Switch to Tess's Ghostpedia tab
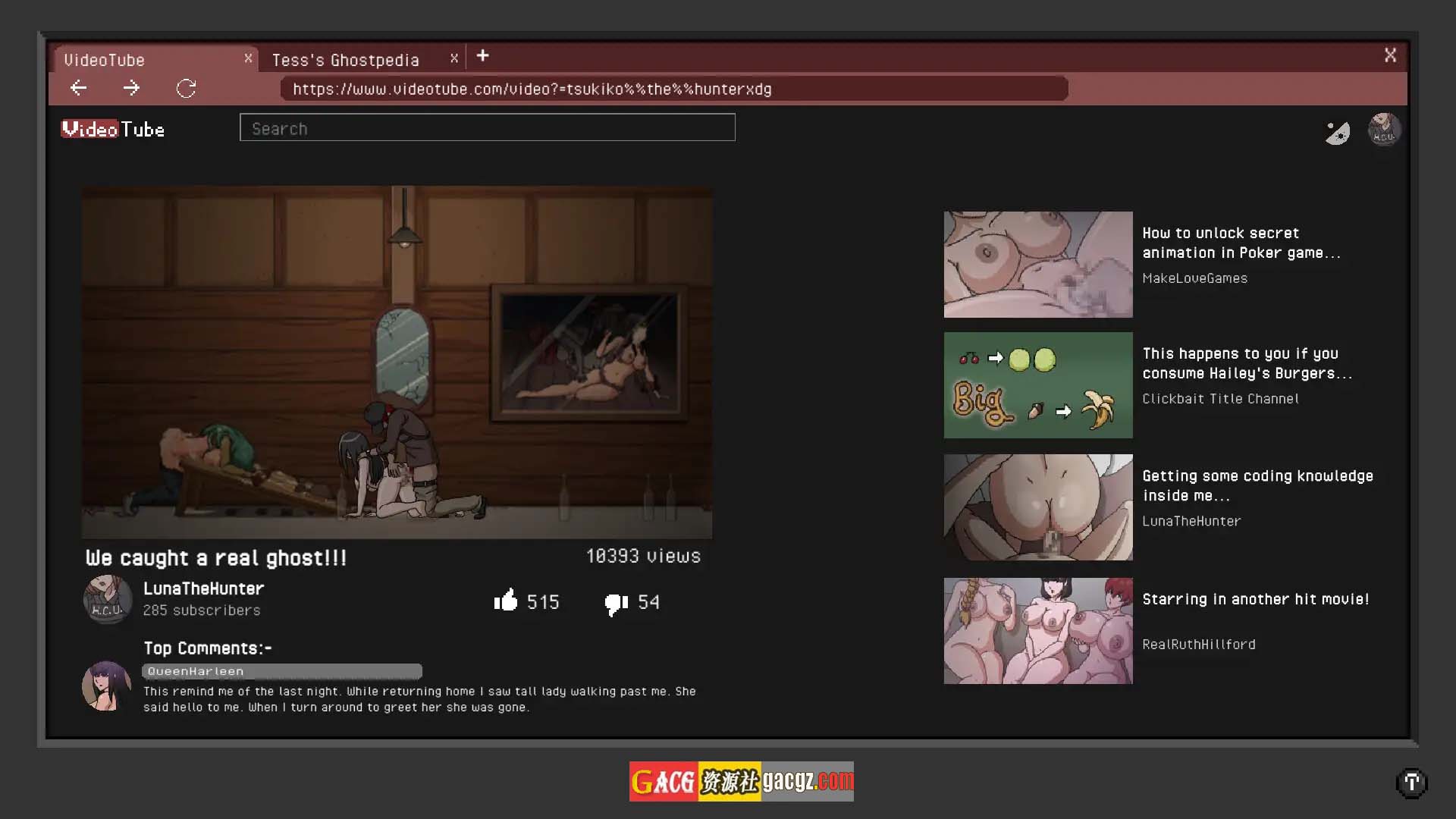 pyautogui.click(x=345, y=60)
